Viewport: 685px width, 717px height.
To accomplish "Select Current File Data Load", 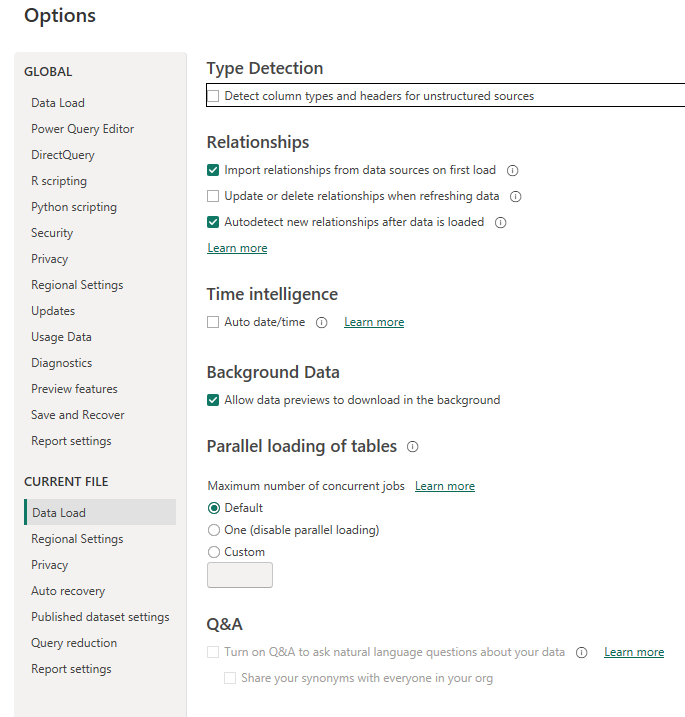I will tap(100, 512).
